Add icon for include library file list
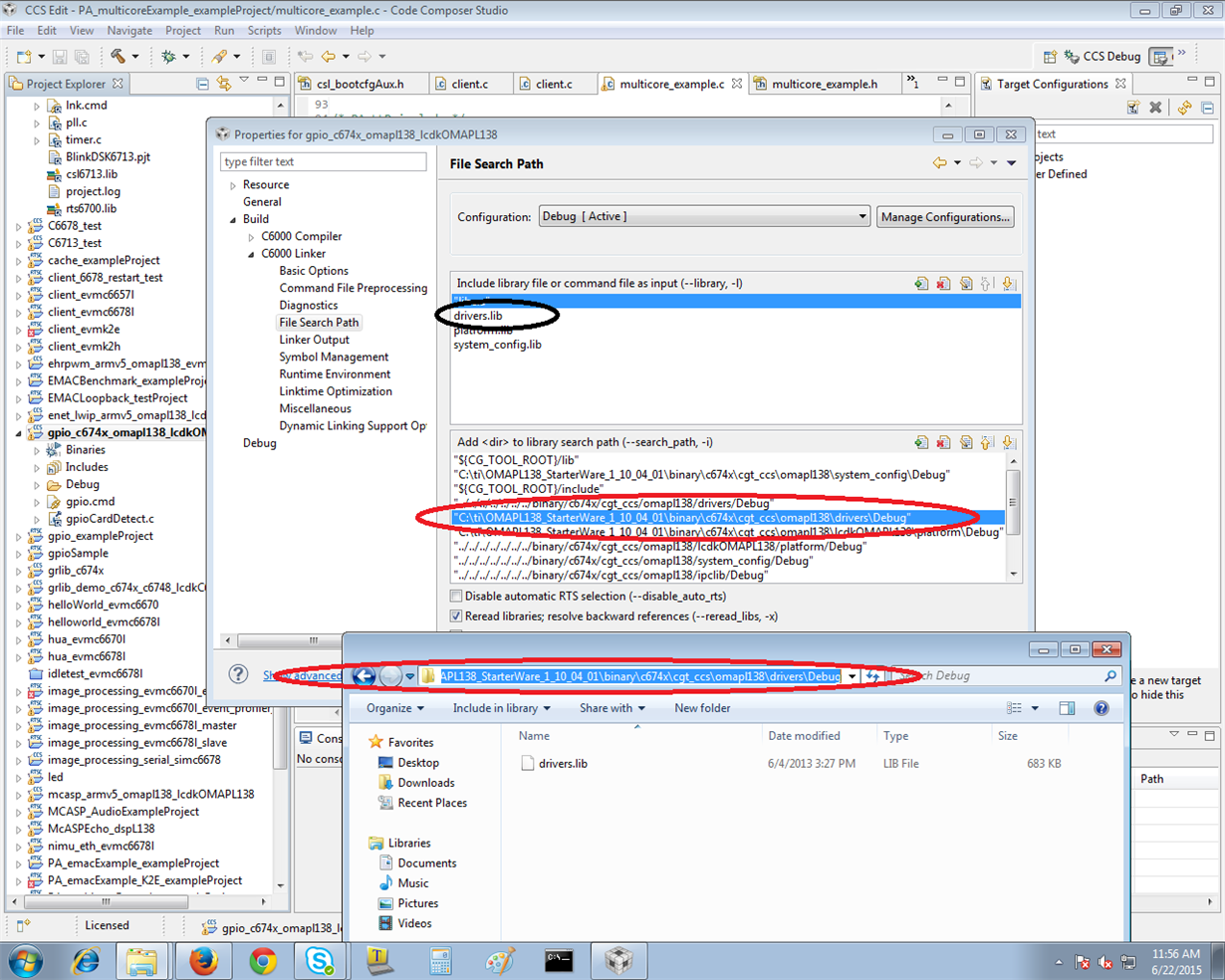Viewport: 1225px width, 980px height. 921,284
